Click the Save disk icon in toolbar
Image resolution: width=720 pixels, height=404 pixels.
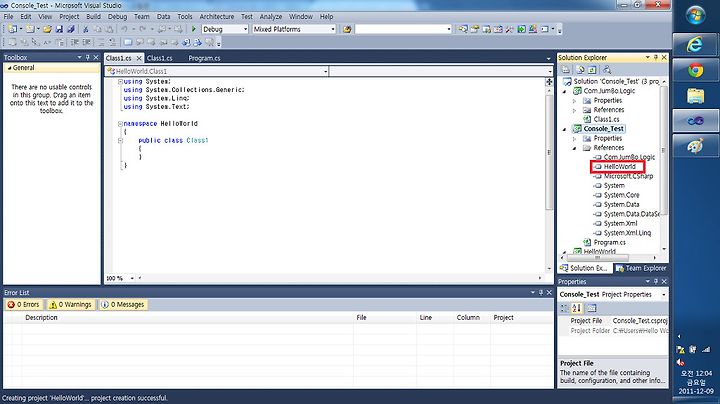(x=59, y=29)
